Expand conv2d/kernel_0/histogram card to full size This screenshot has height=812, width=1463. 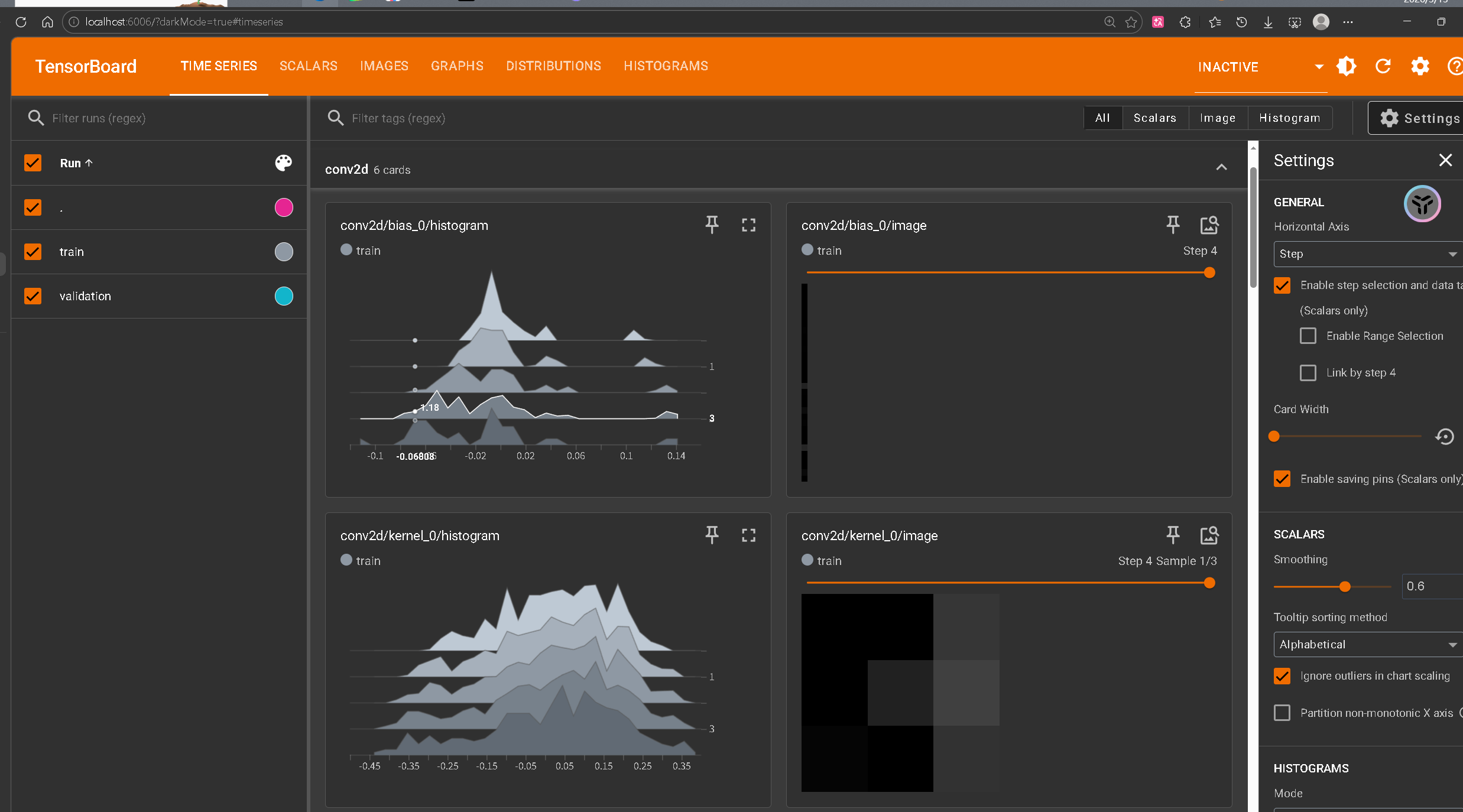(x=748, y=535)
